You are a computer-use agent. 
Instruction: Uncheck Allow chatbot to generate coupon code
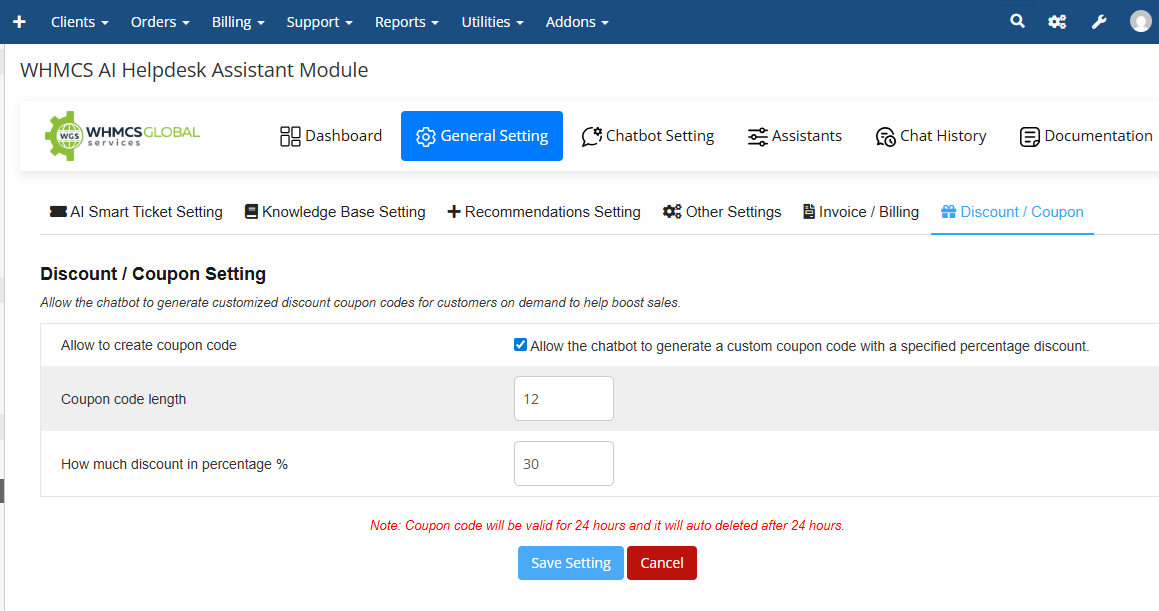click(520, 345)
